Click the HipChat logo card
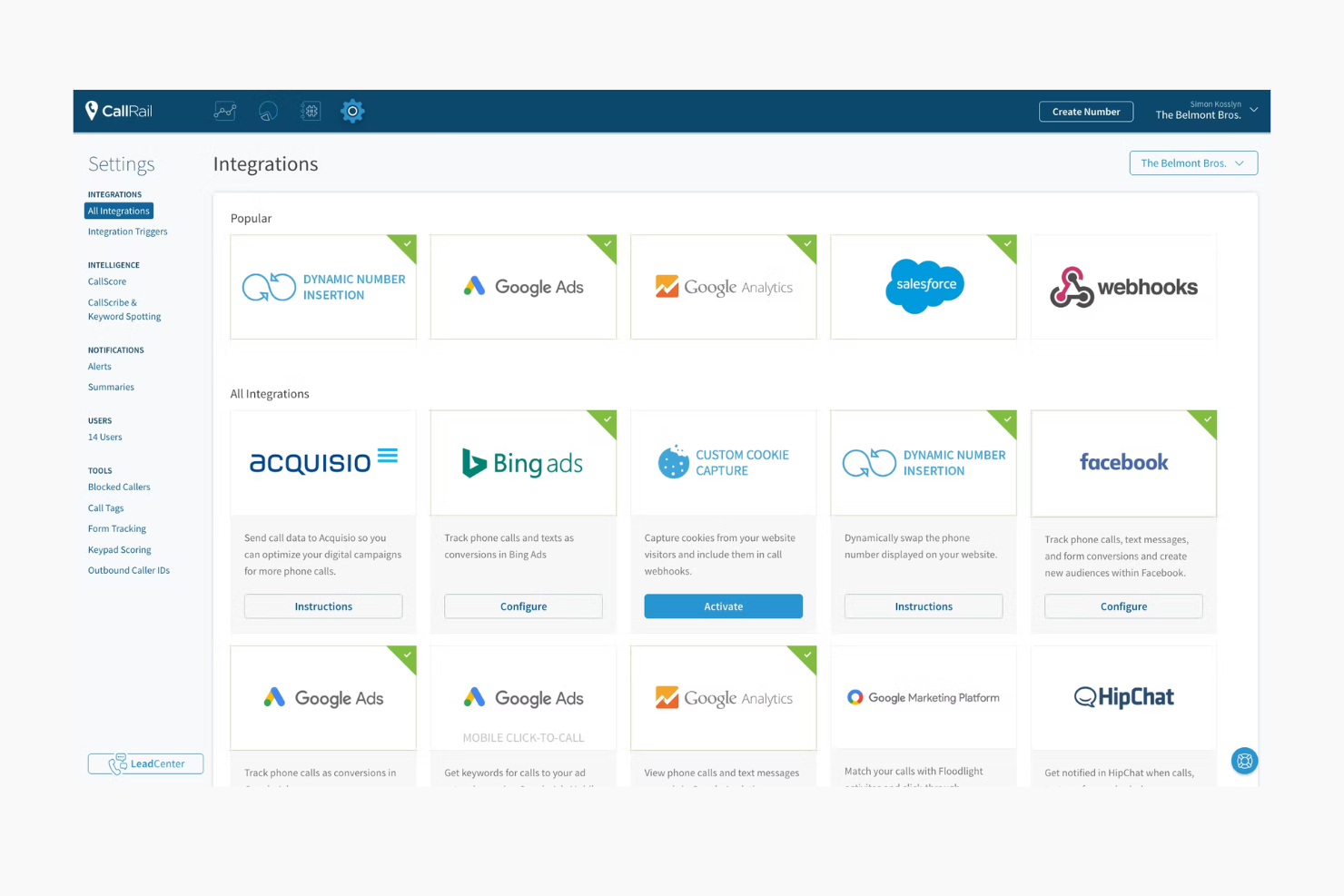This screenshot has height=896, width=1344. pos(1123,697)
